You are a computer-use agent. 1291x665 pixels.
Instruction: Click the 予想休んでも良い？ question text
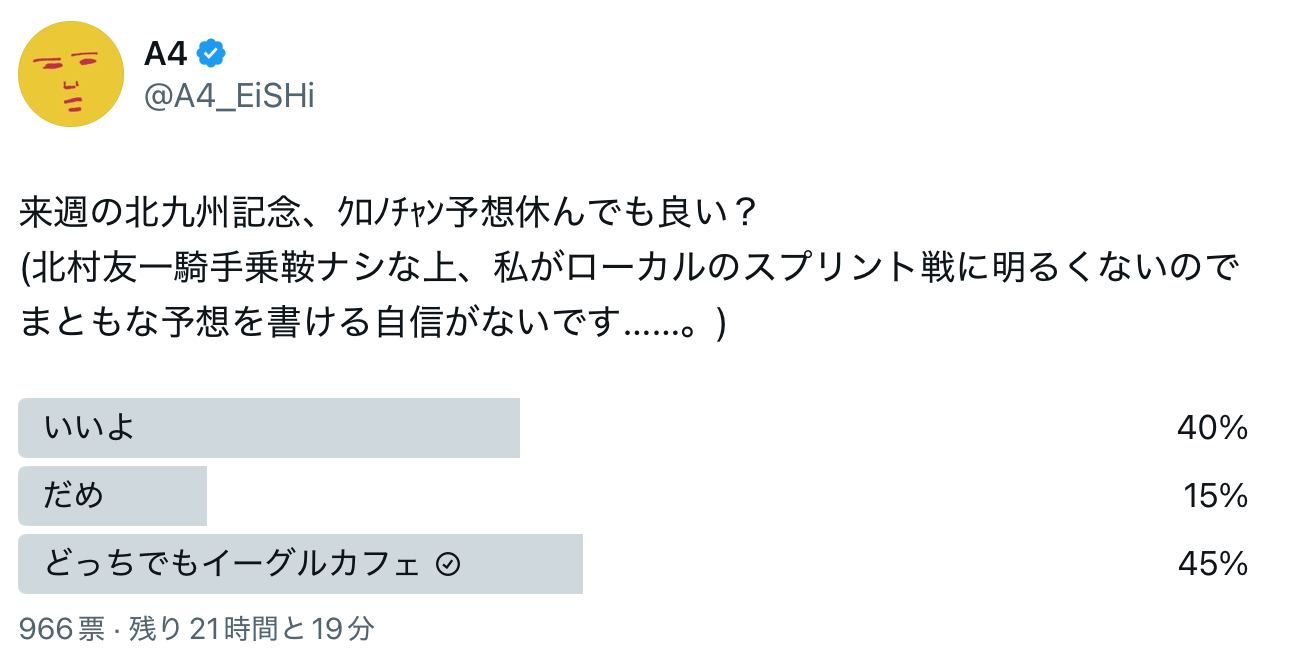(x=585, y=213)
